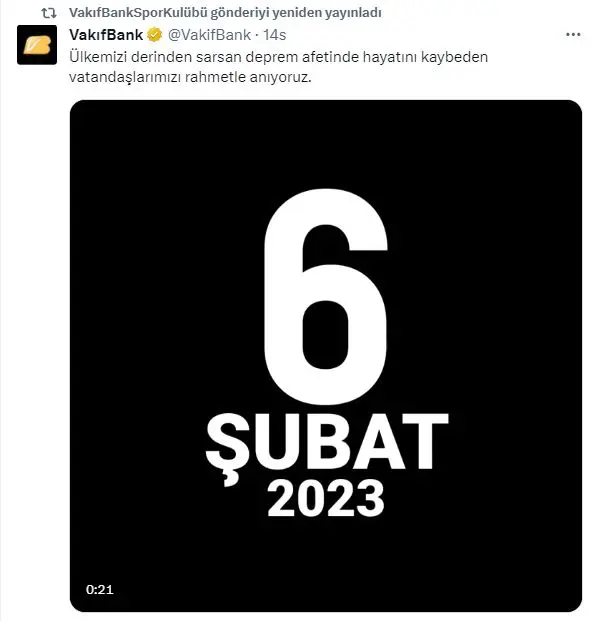Open VakıfBankSporKulübü from the repost notice
The image size is (599, 621).
coord(137,13)
